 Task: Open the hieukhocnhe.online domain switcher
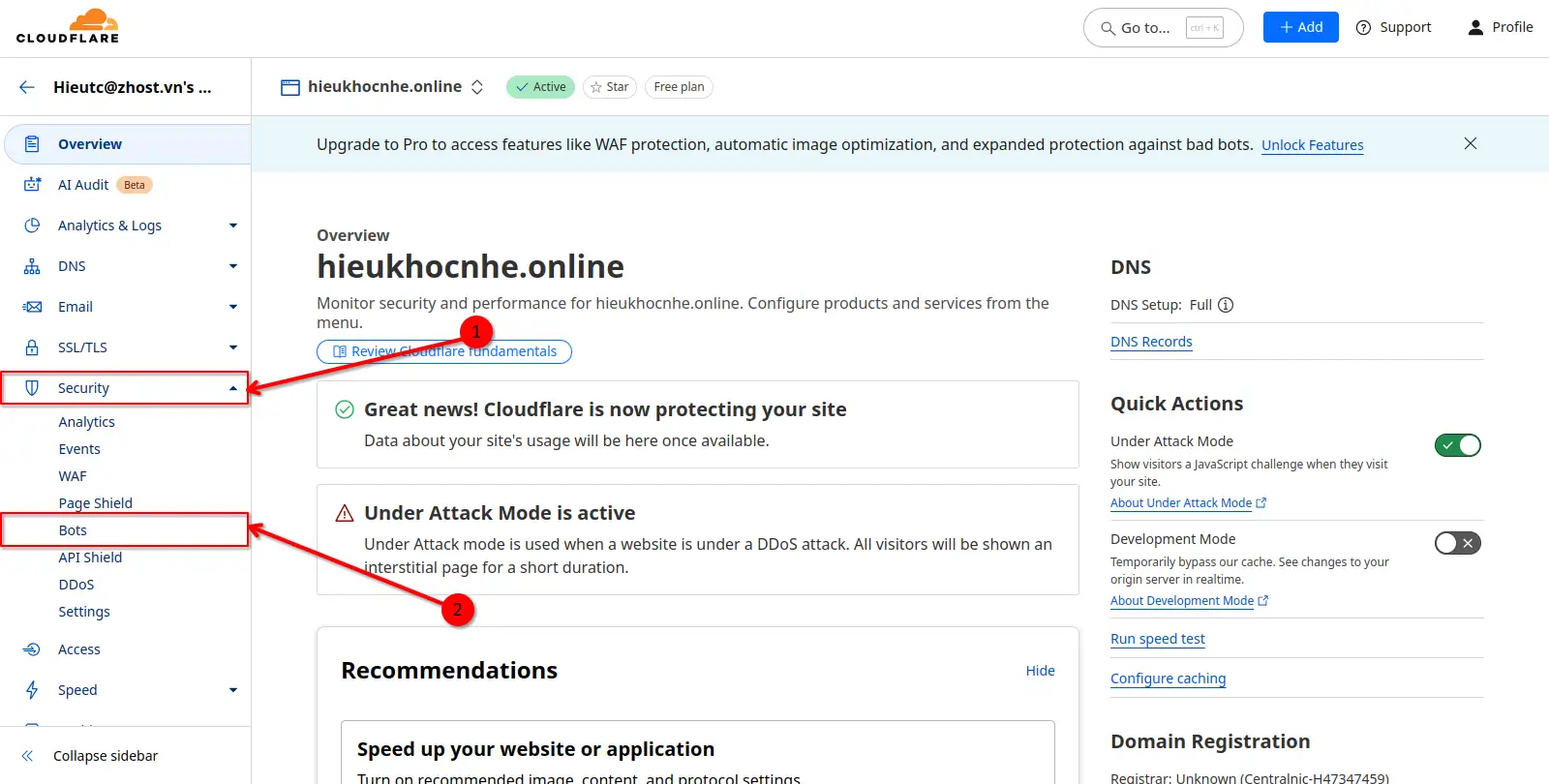pos(477,87)
